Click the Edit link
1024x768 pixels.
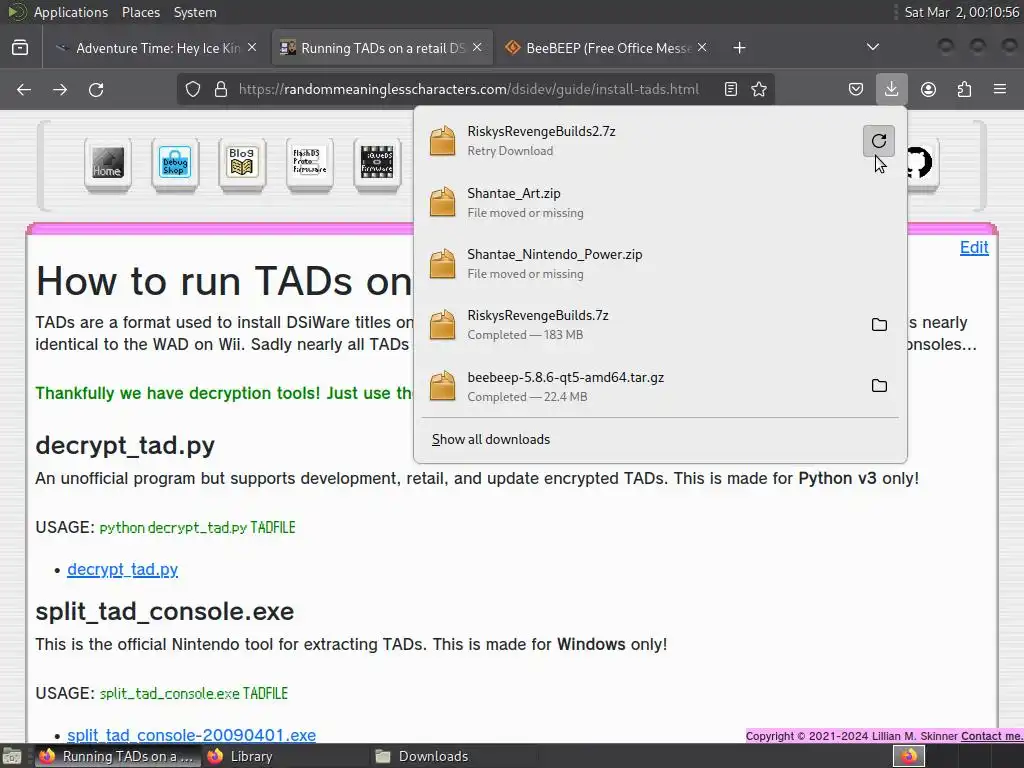click(974, 248)
